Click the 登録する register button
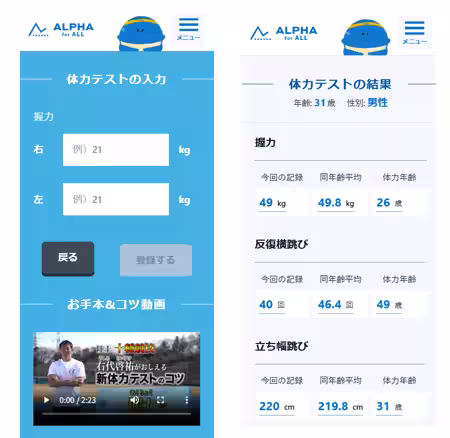This screenshot has height=438, width=450. point(156,260)
